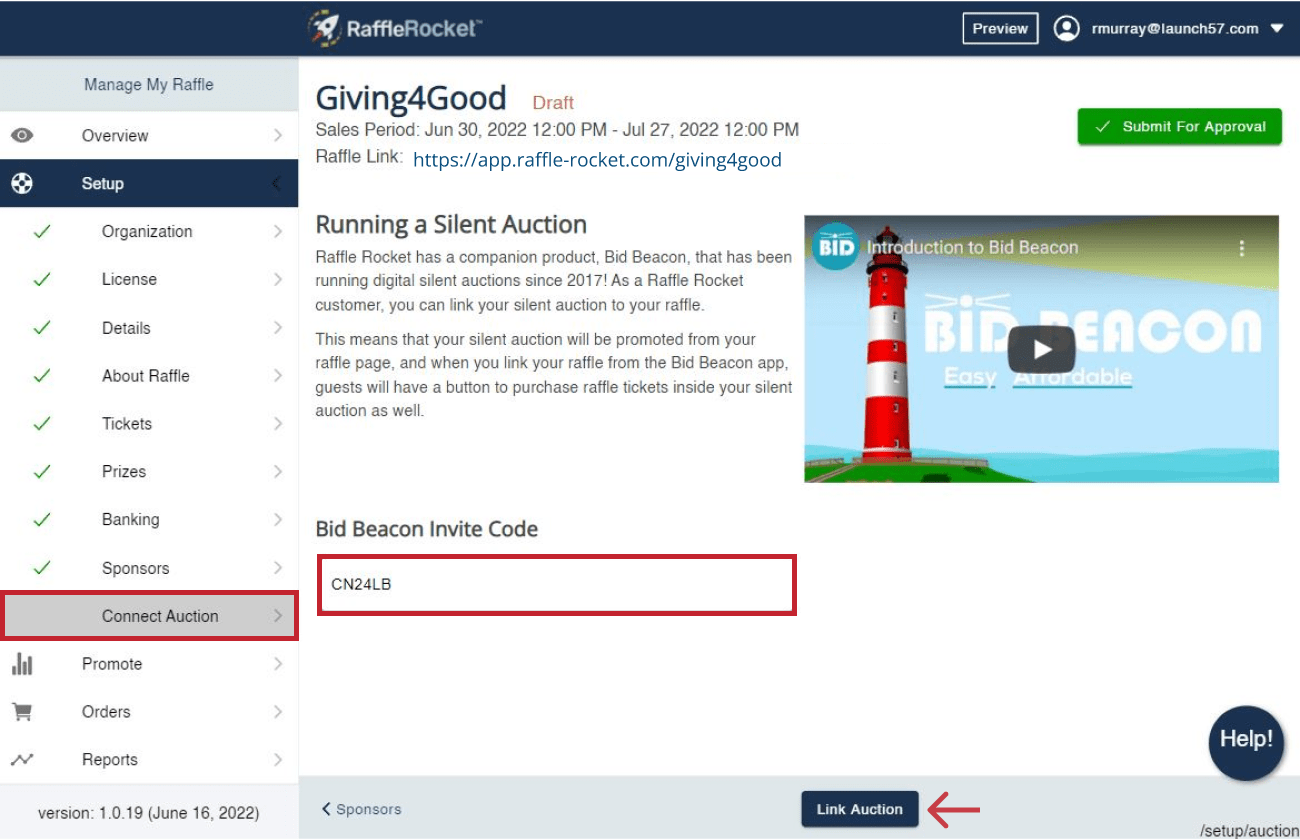Screen dimensions: 1300x840
Task: Click the Giving4Good raffle title
Action: [411, 98]
